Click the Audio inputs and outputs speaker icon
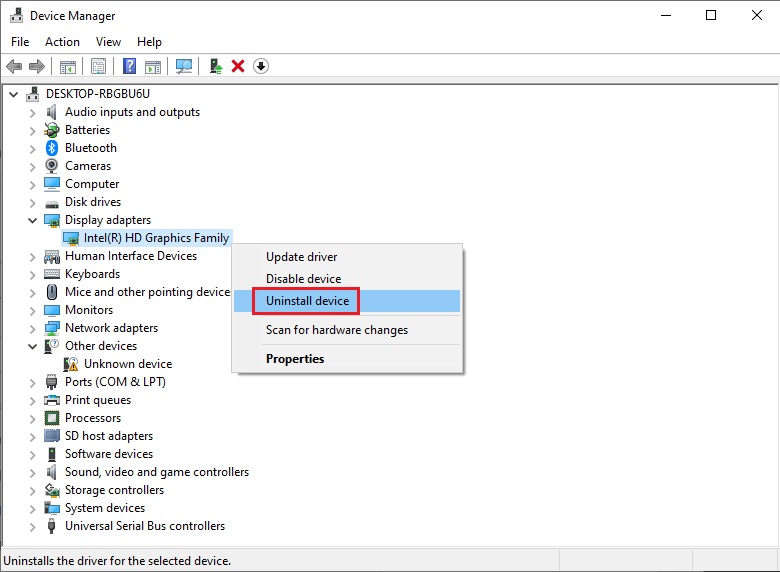This screenshot has height=572, width=780. pos(52,112)
